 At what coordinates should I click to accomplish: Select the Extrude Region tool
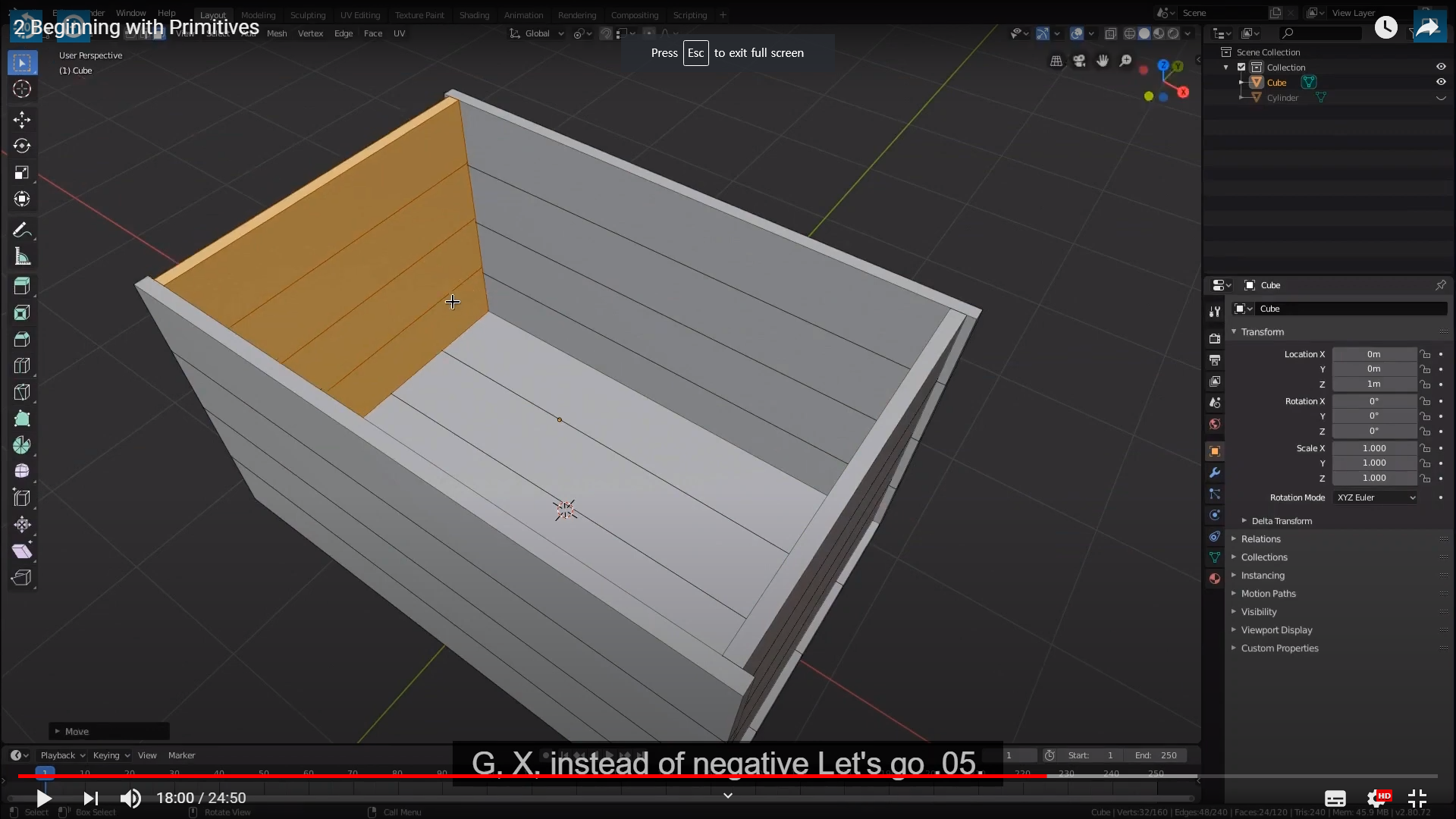point(22,286)
